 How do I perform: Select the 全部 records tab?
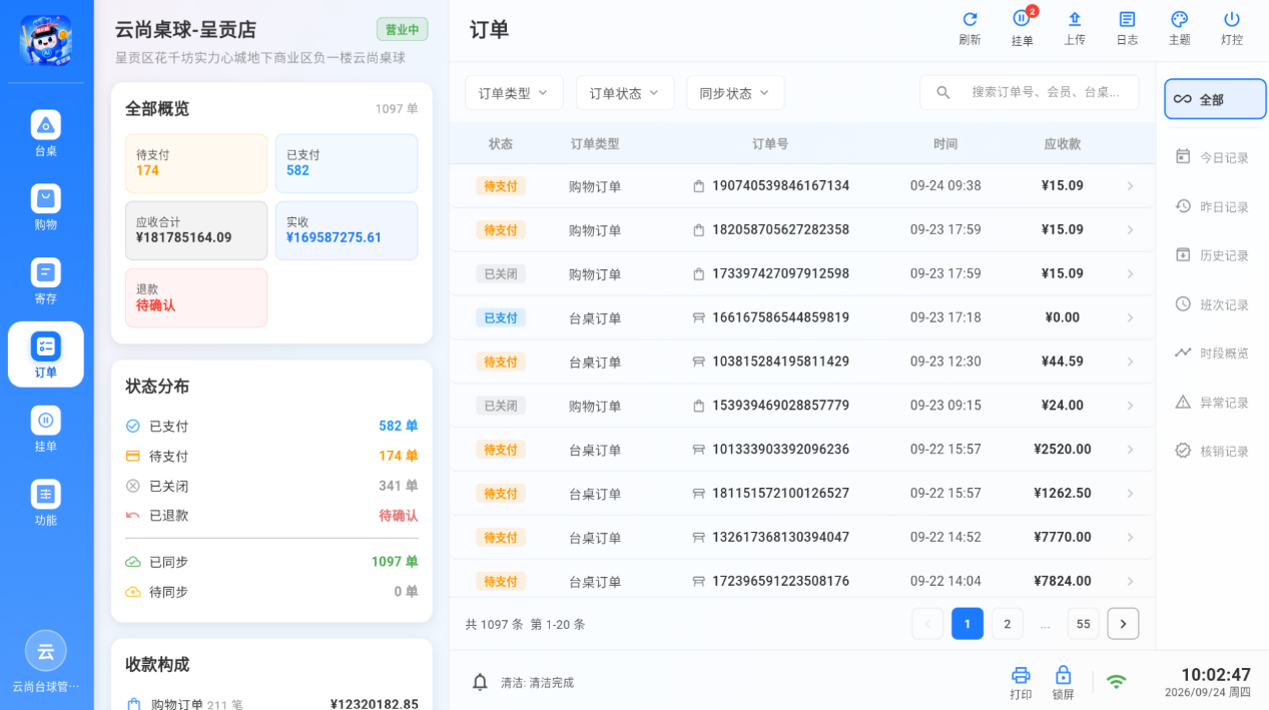pos(1215,99)
